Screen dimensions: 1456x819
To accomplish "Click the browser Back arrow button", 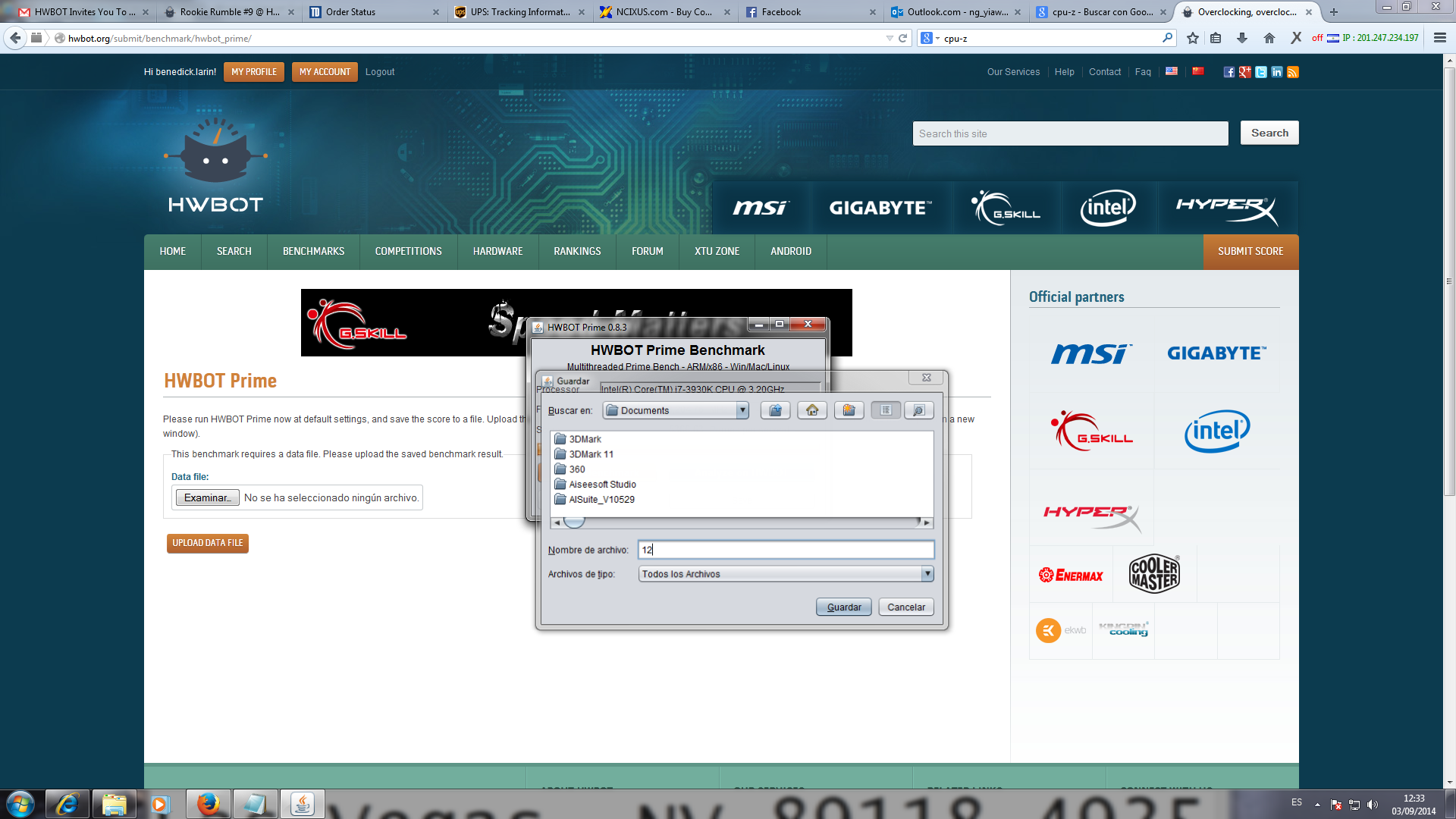I will point(15,38).
